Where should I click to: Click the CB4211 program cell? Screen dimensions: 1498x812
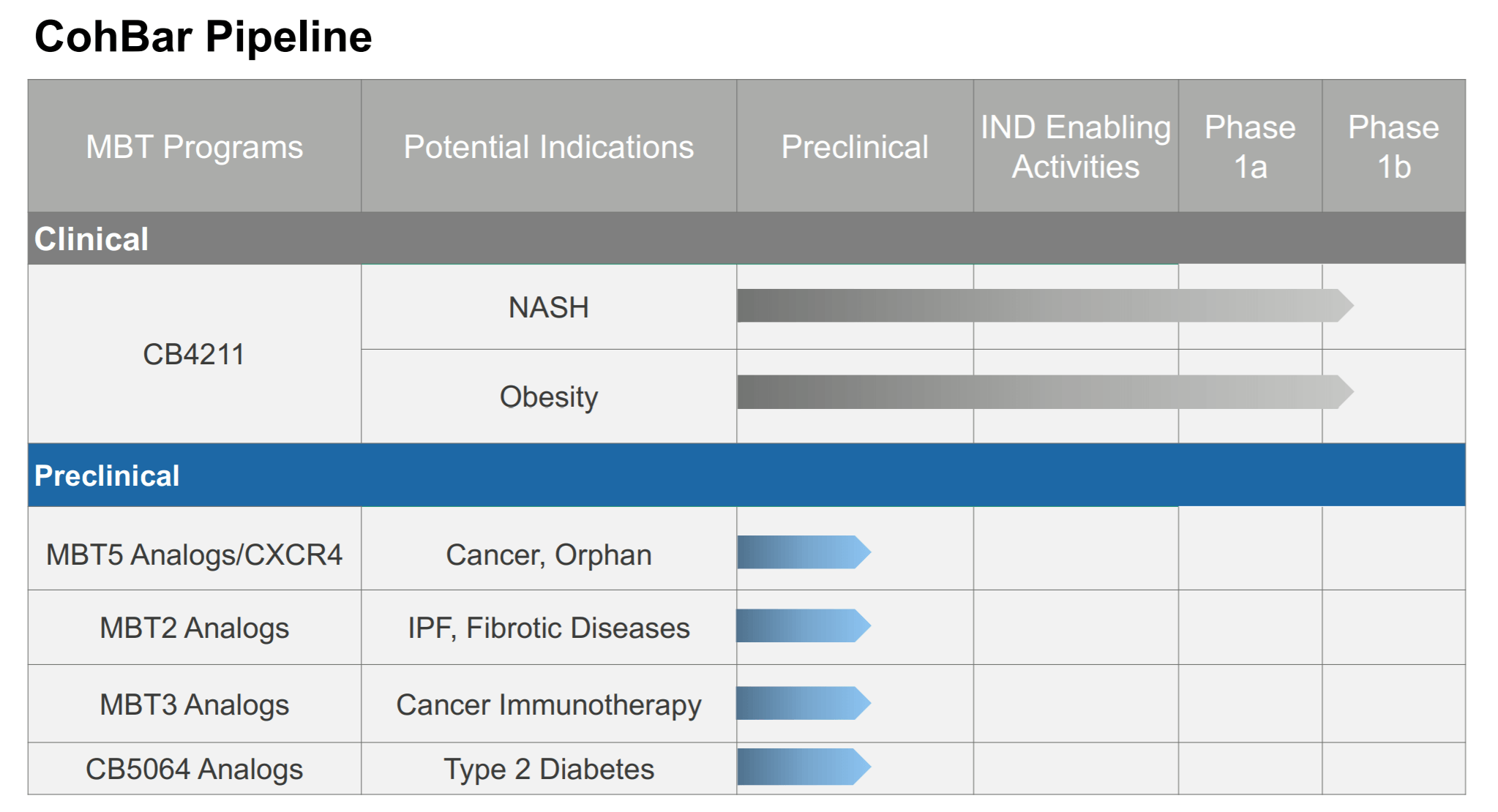195,354
